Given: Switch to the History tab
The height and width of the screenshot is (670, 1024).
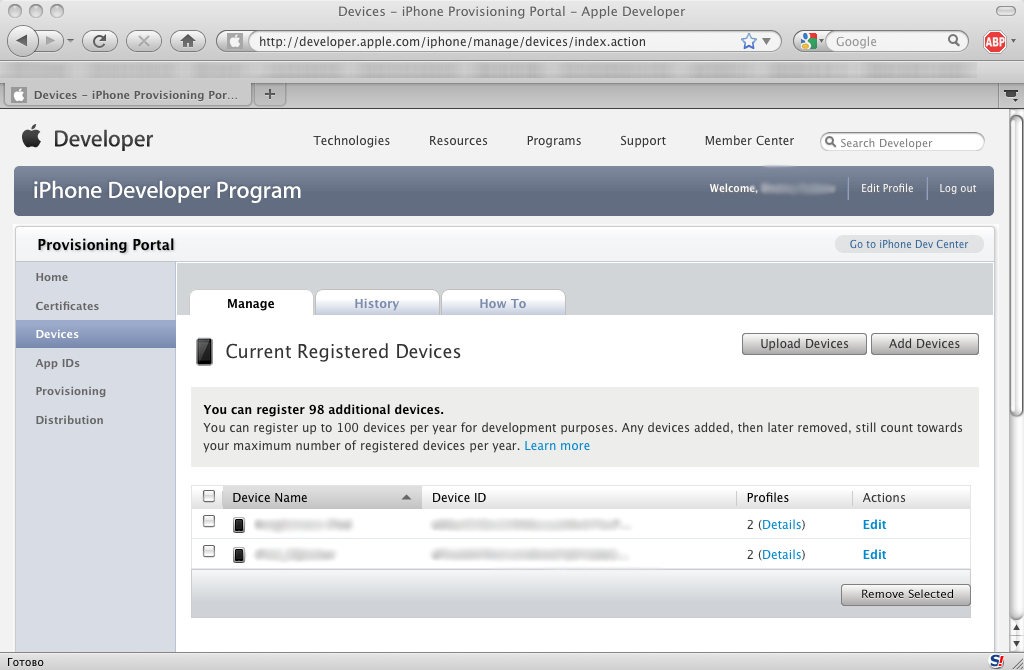Looking at the screenshot, I should (377, 303).
